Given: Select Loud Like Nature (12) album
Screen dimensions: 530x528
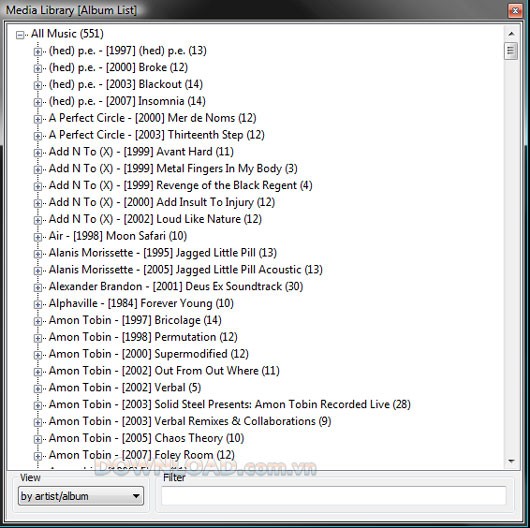Looking at the screenshot, I should [x=155, y=219].
